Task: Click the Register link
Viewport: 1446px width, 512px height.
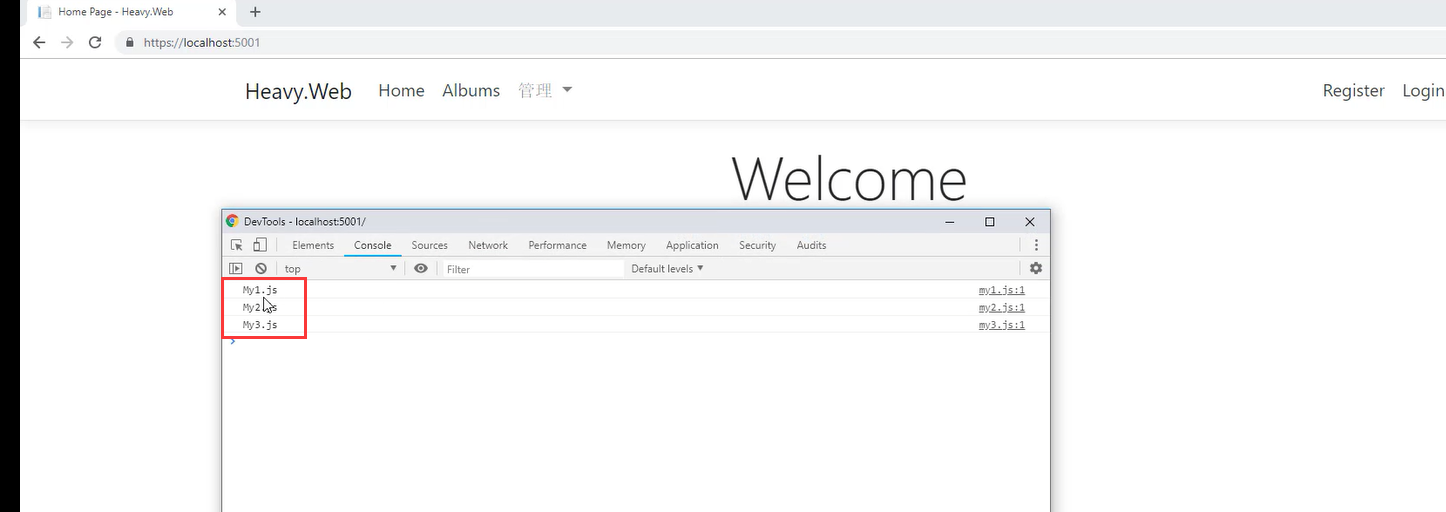Action: 1353,91
